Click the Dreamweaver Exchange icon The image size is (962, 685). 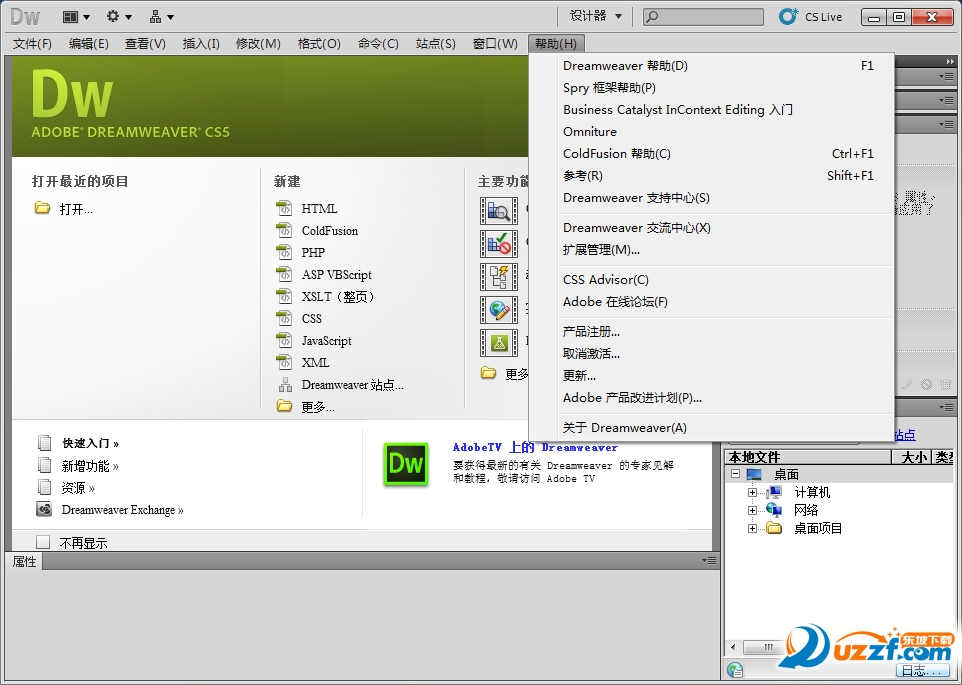click(x=44, y=509)
